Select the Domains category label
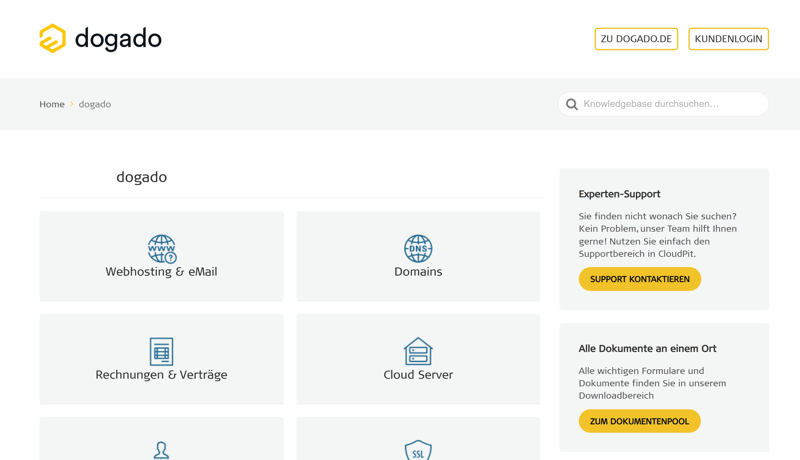The width and height of the screenshot is (800, 460). pos(418,272)
